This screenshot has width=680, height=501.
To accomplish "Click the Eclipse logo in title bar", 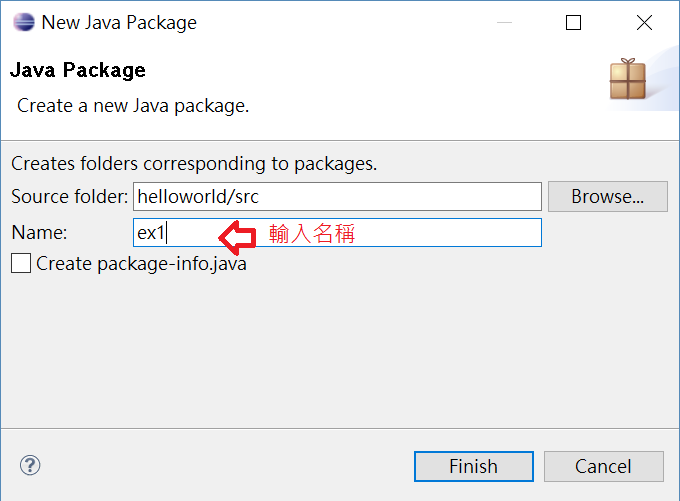I will (23, 22).
